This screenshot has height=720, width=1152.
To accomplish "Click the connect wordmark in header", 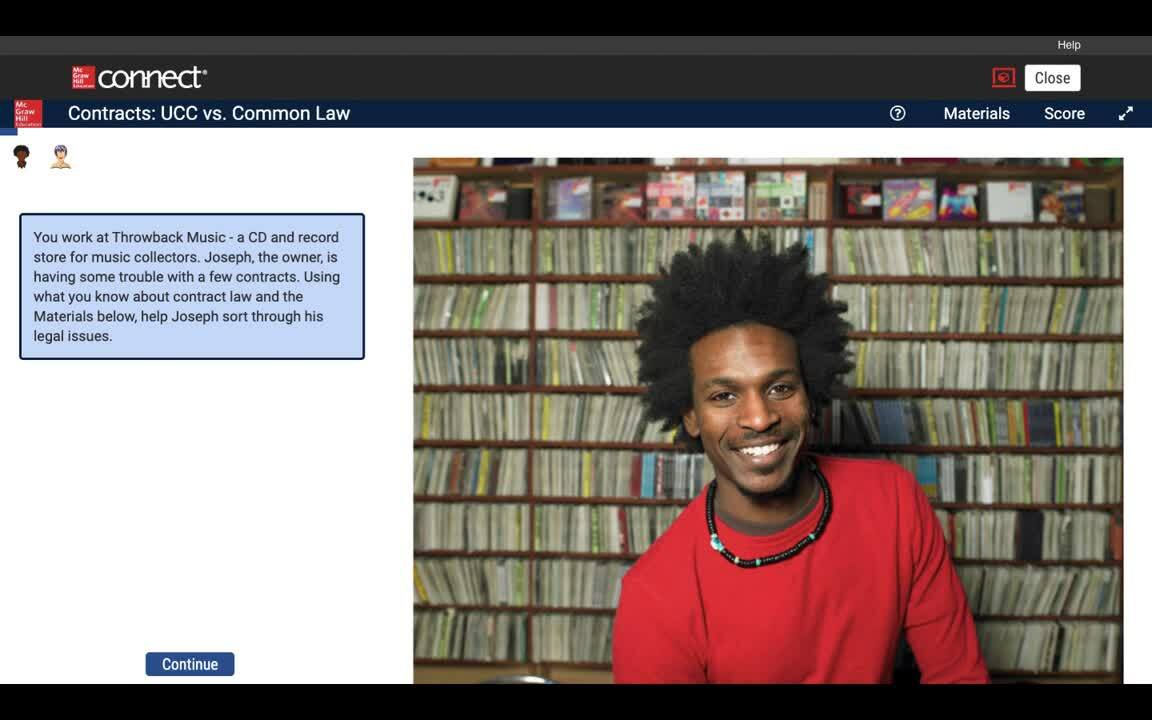I will (152, 78).
